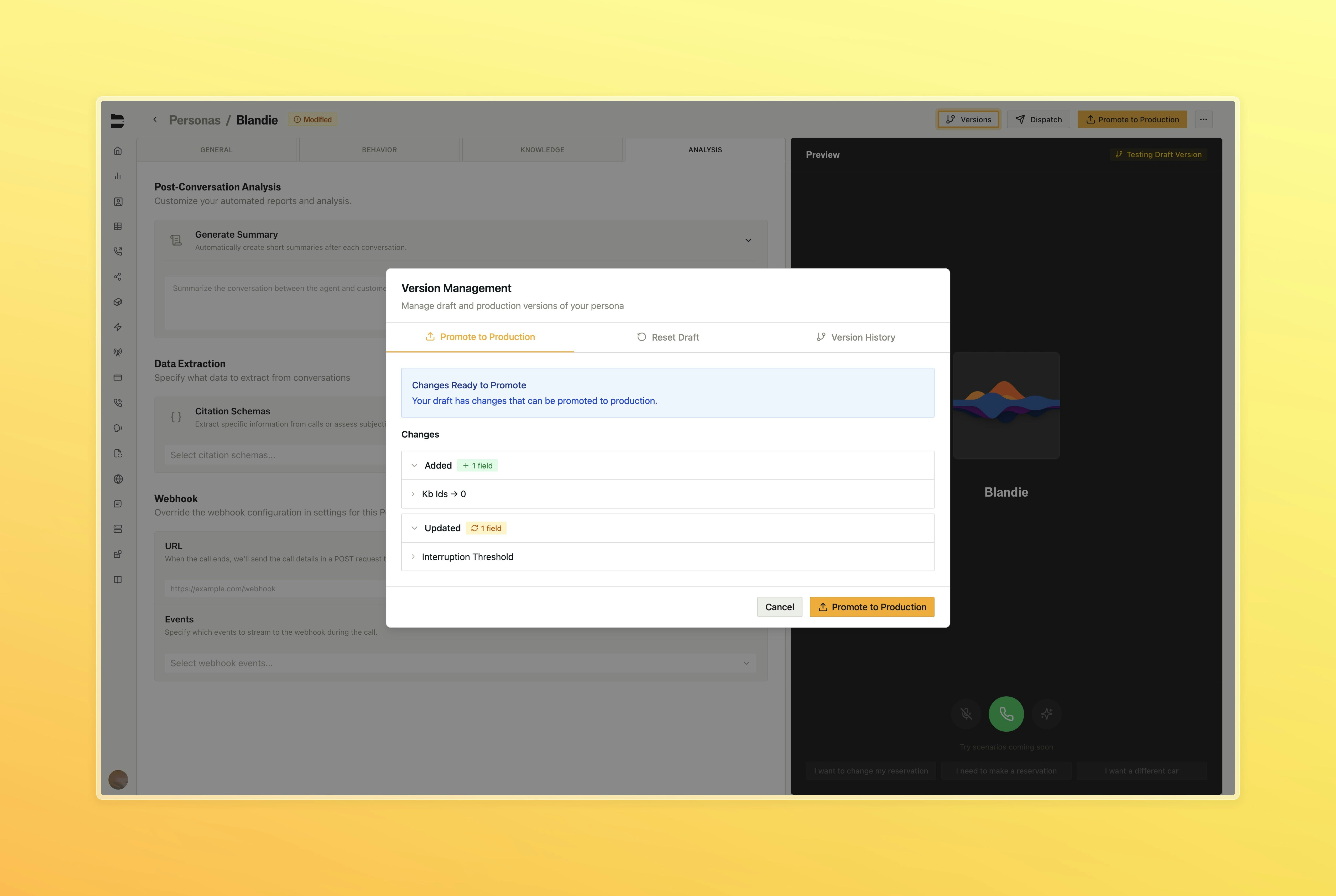Click the Versions button in header
Screen dimensions: 1336x896
pos(968,119)
